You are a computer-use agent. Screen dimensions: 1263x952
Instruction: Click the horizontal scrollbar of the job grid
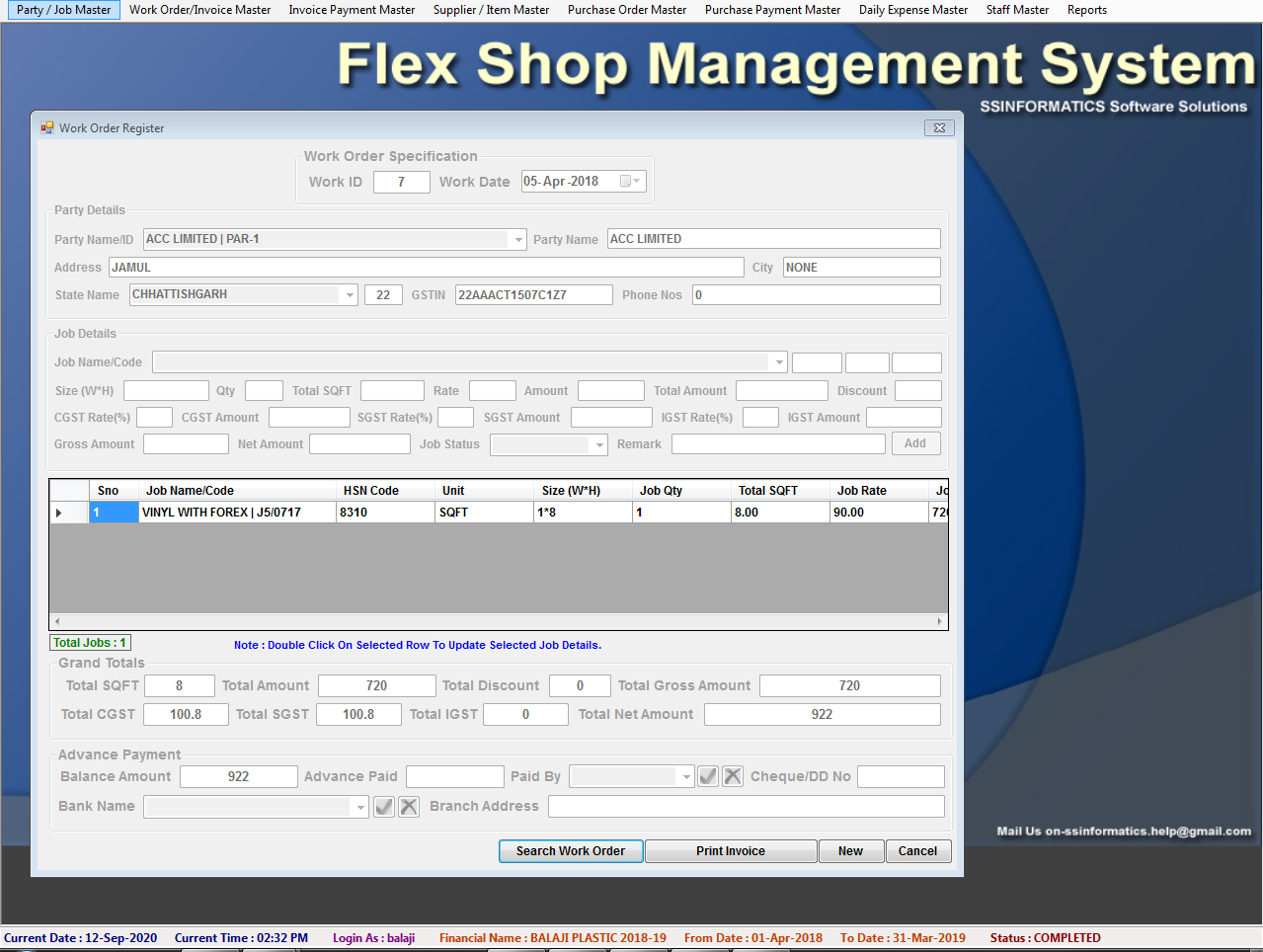(498, 621)
